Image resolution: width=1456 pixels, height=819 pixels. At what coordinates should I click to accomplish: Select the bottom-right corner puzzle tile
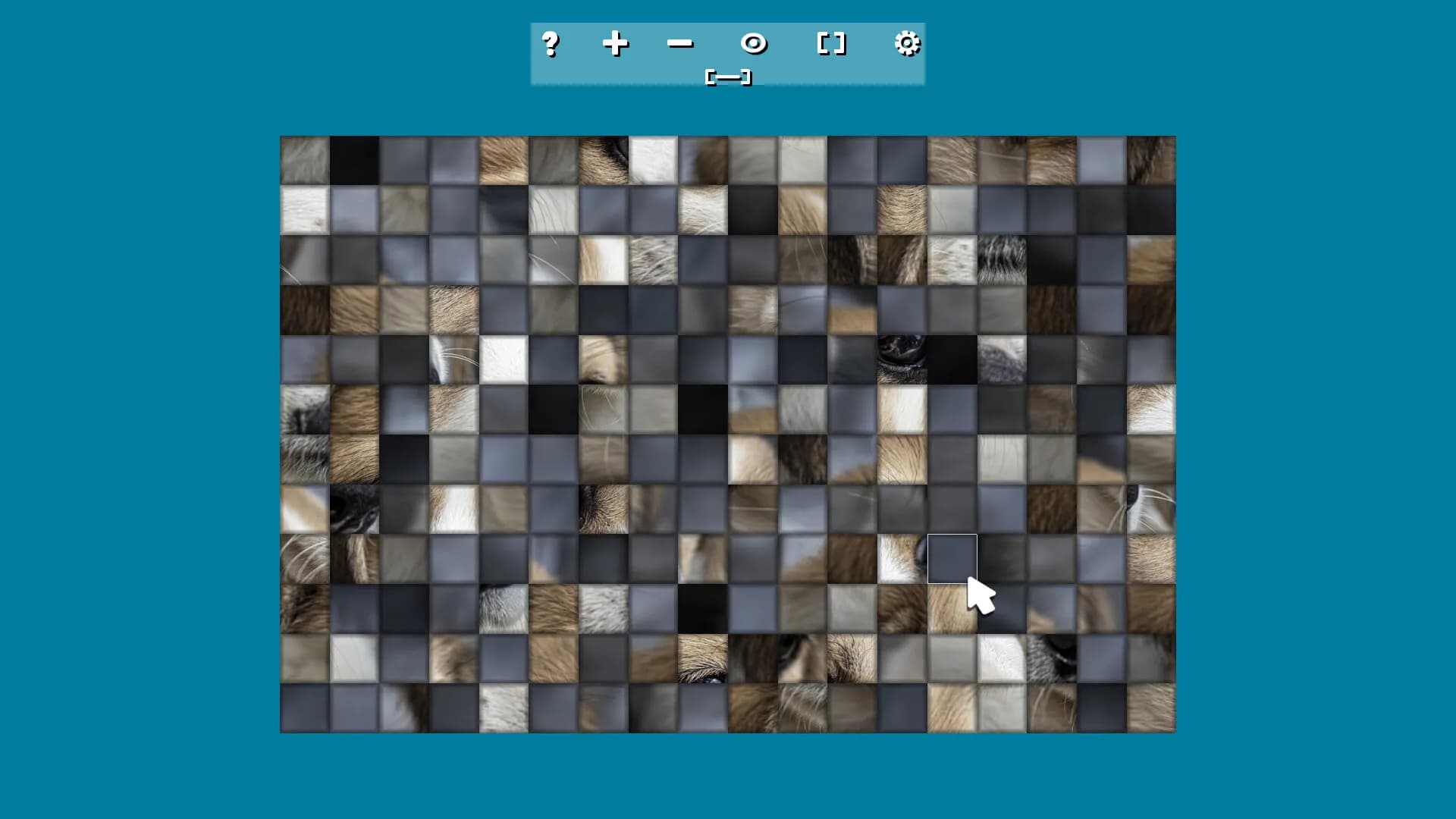tap(1153, 709)
